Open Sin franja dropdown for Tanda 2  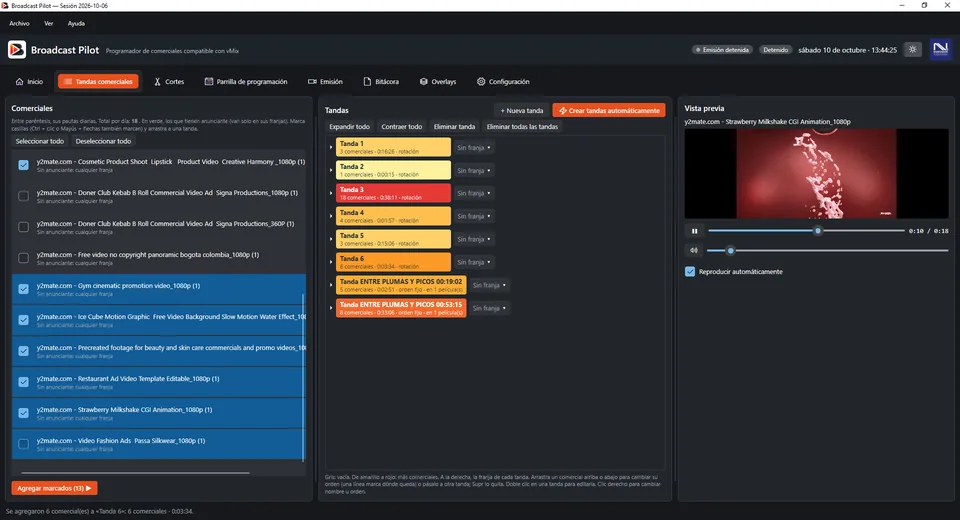tap(474, 170)
